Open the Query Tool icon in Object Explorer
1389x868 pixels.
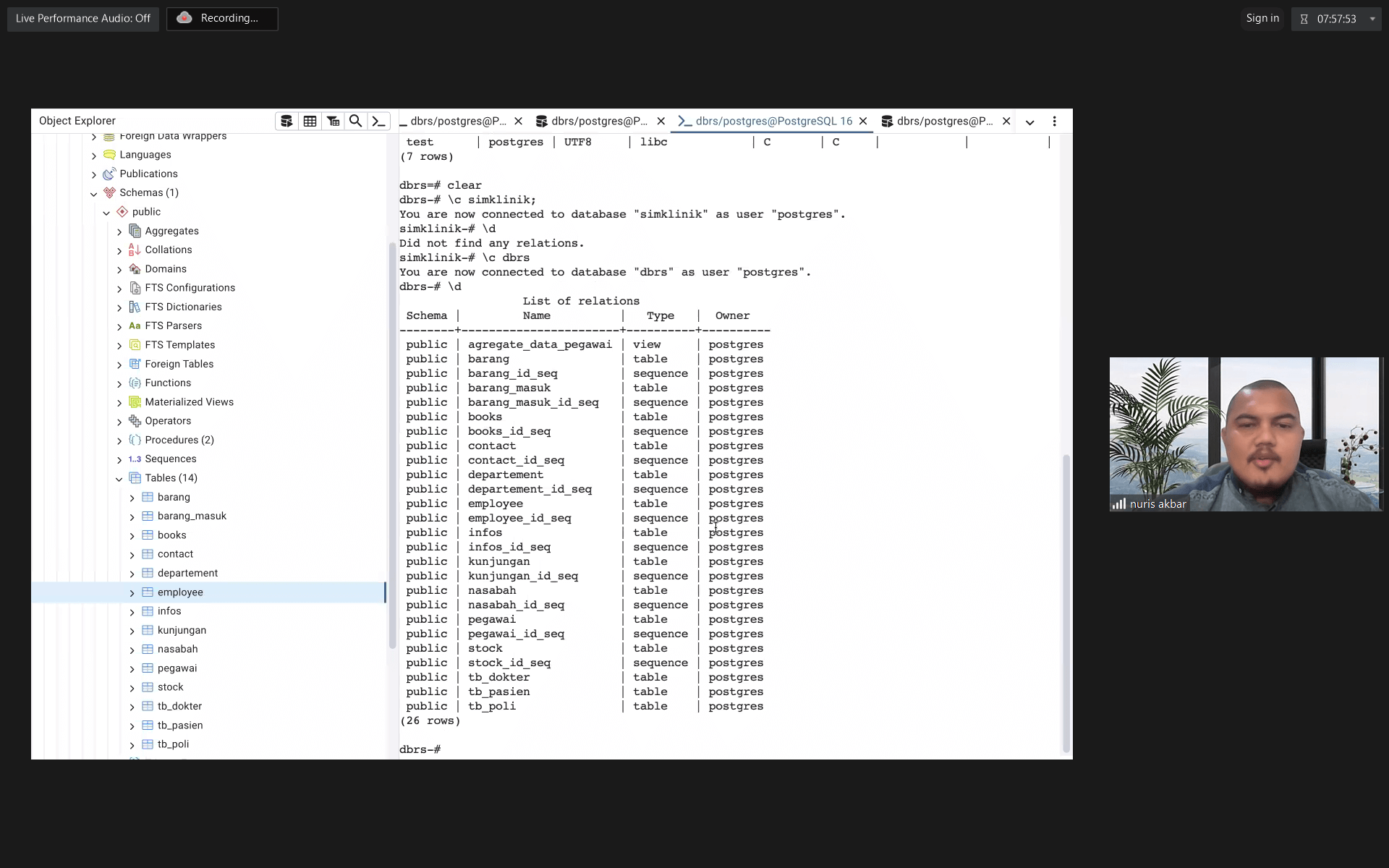286,121
